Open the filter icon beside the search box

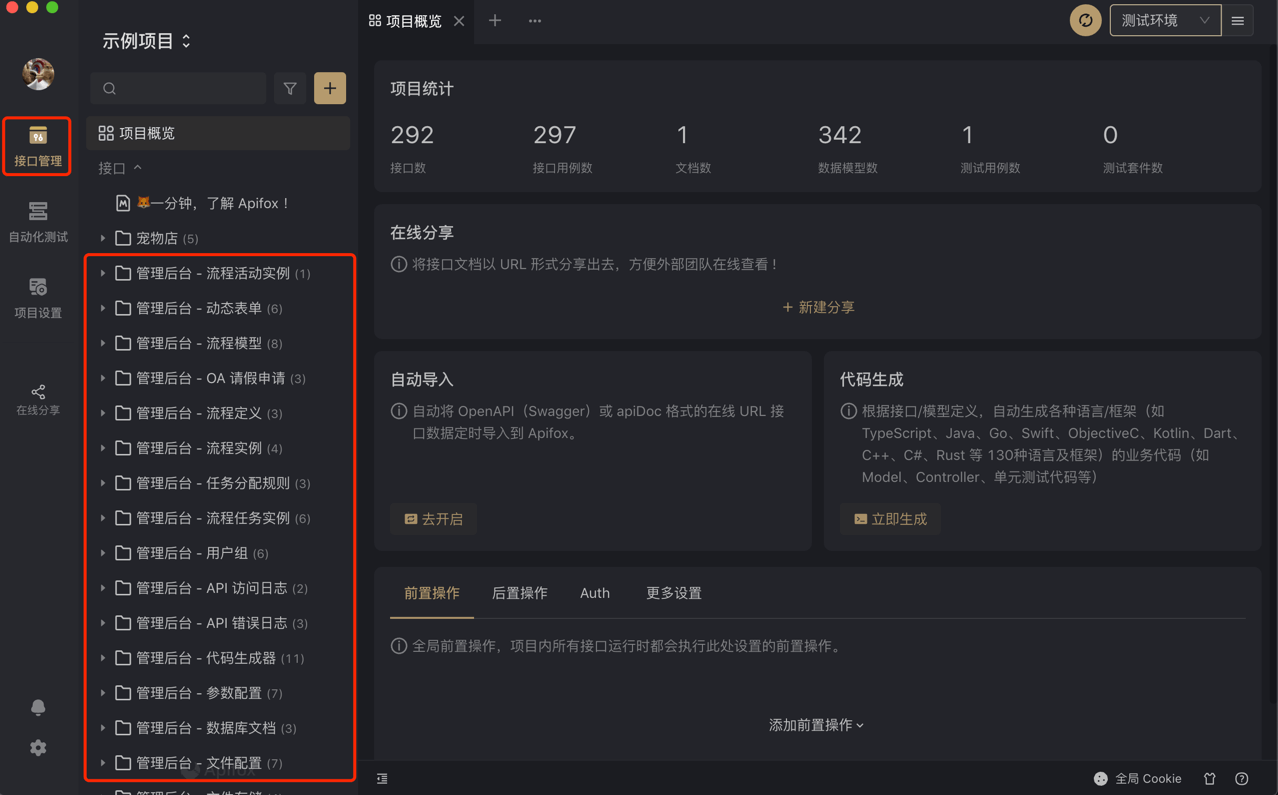[x=289, y=88]
